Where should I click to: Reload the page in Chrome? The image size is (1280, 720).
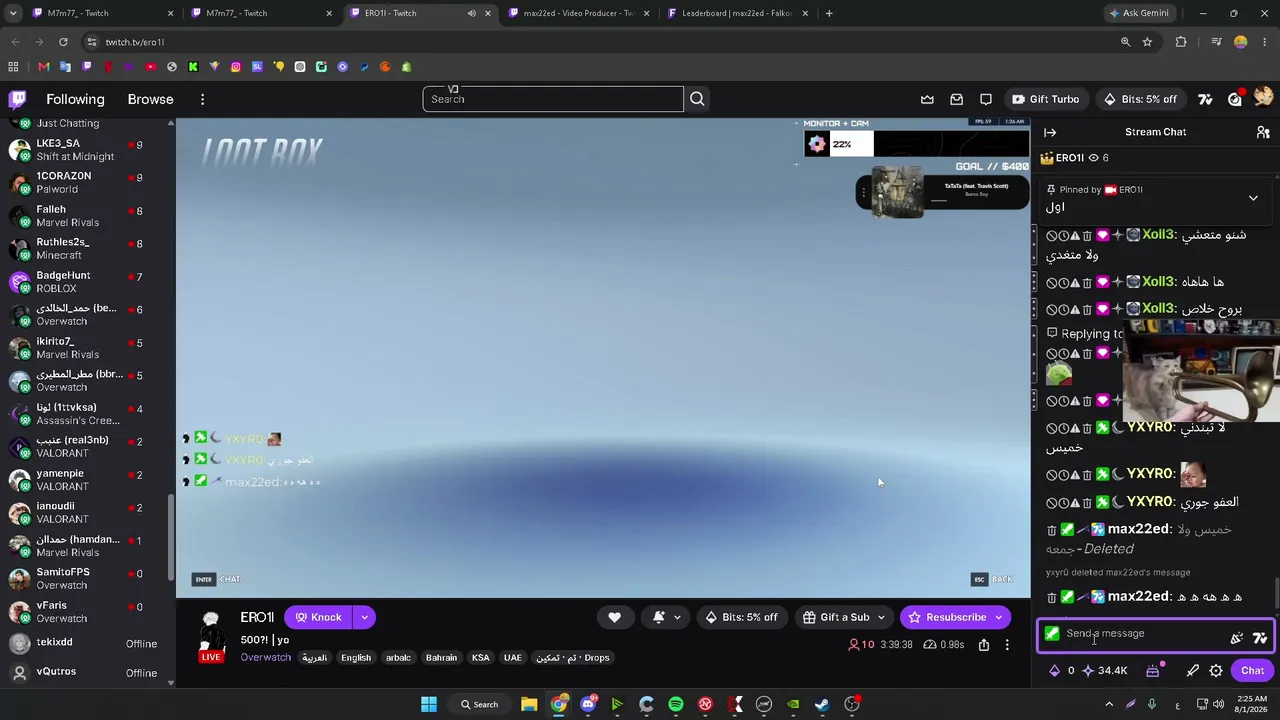[x=63, y=42]
